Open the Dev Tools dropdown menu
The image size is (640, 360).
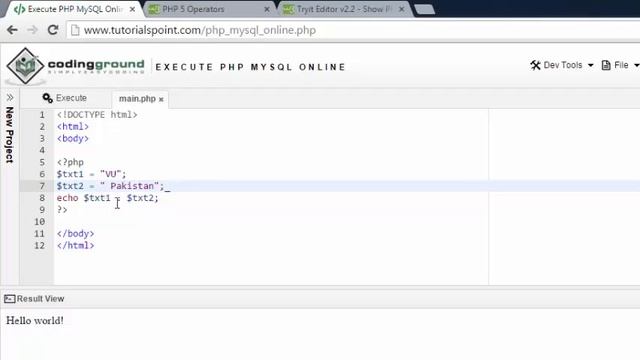[x=562, y=65]
